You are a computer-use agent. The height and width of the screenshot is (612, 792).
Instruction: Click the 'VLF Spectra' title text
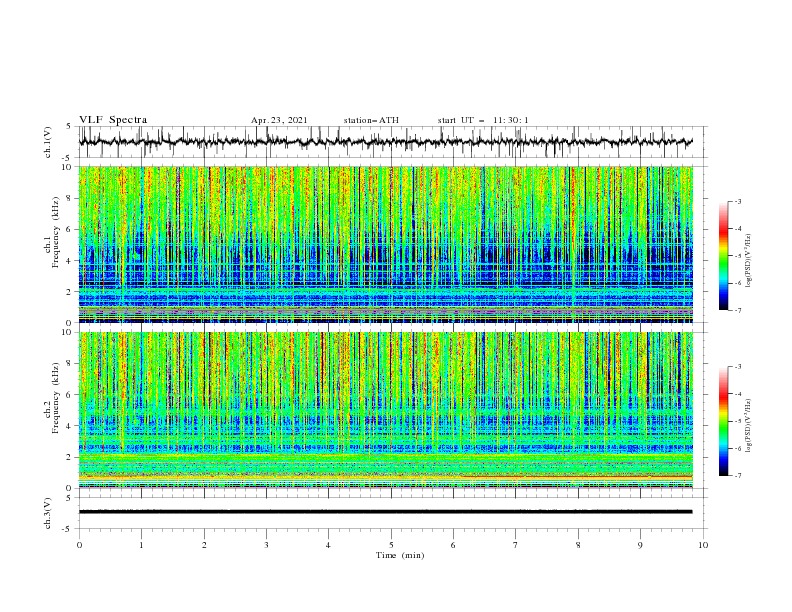[113, 120]
